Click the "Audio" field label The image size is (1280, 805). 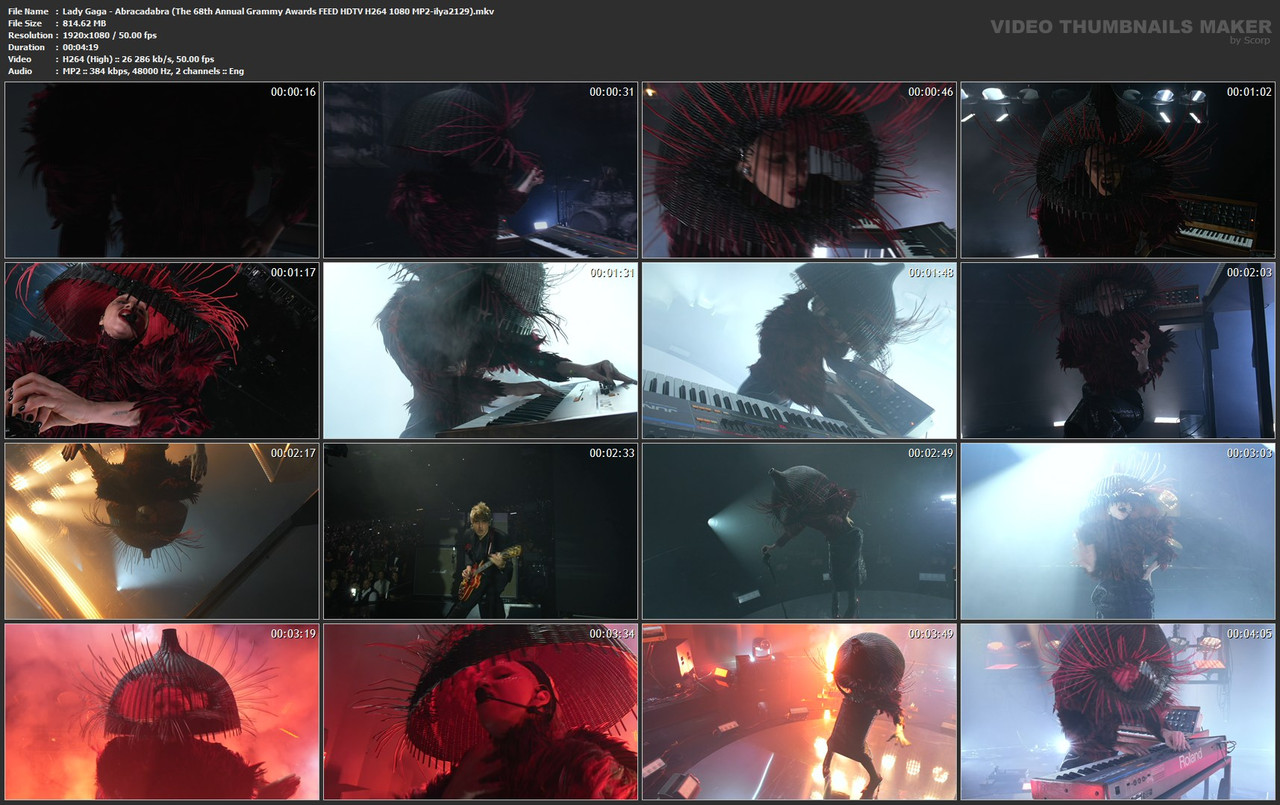click(20, 71)
